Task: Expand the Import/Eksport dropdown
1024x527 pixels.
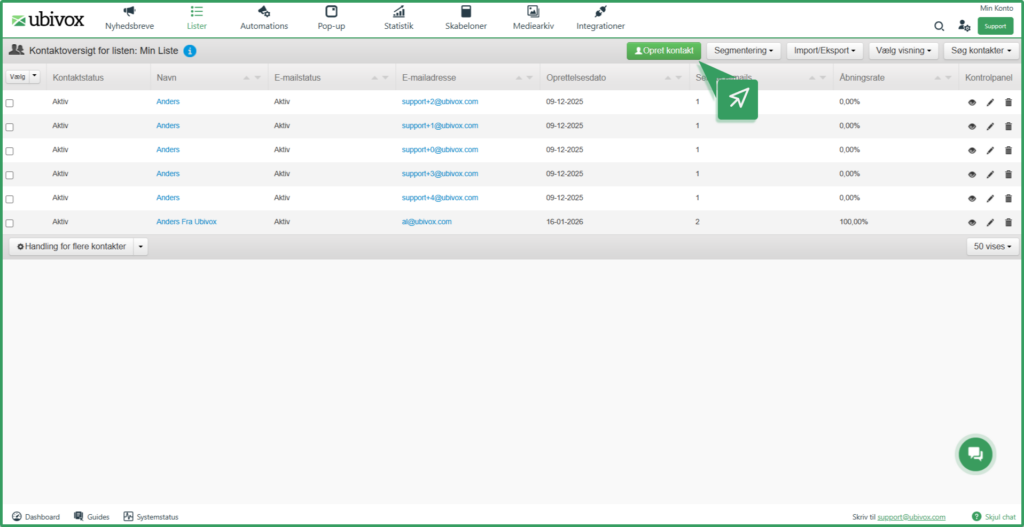Action: click(x=825, y=51)
